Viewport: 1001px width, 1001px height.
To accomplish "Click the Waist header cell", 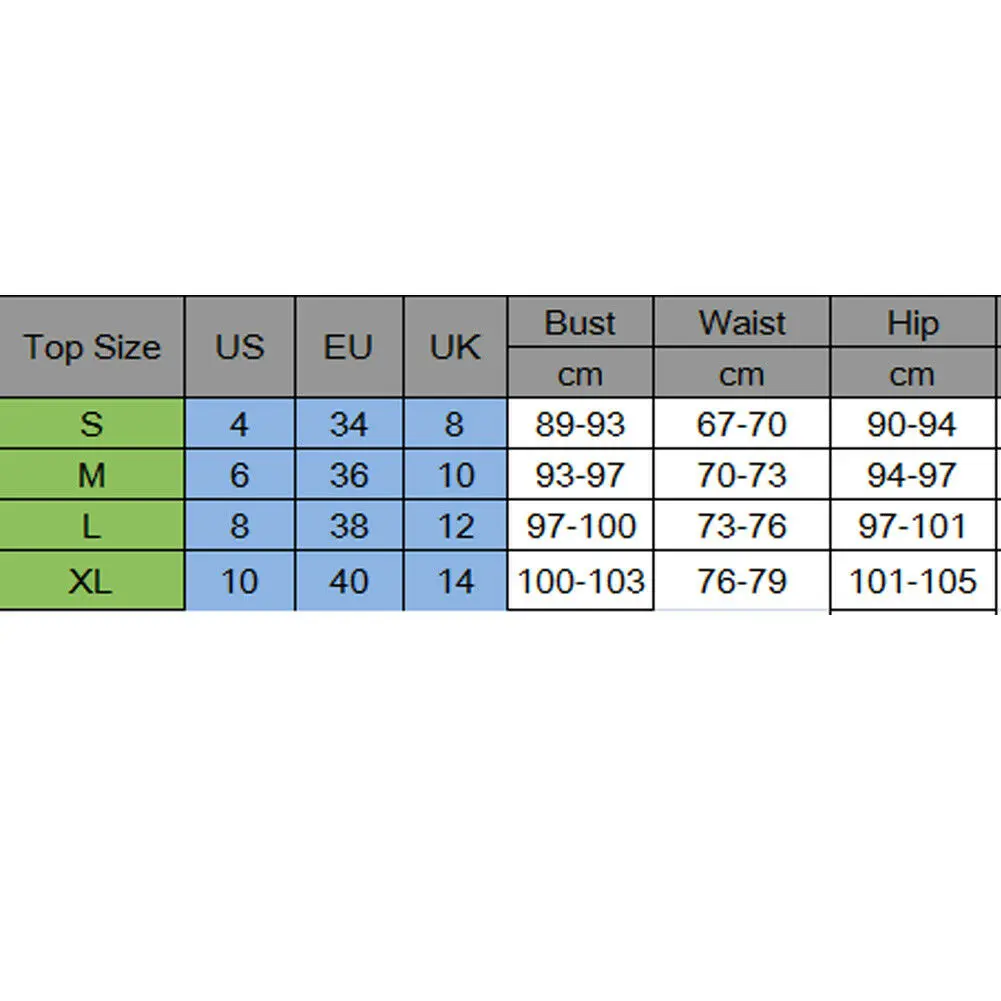I will [x=742, y=322].
